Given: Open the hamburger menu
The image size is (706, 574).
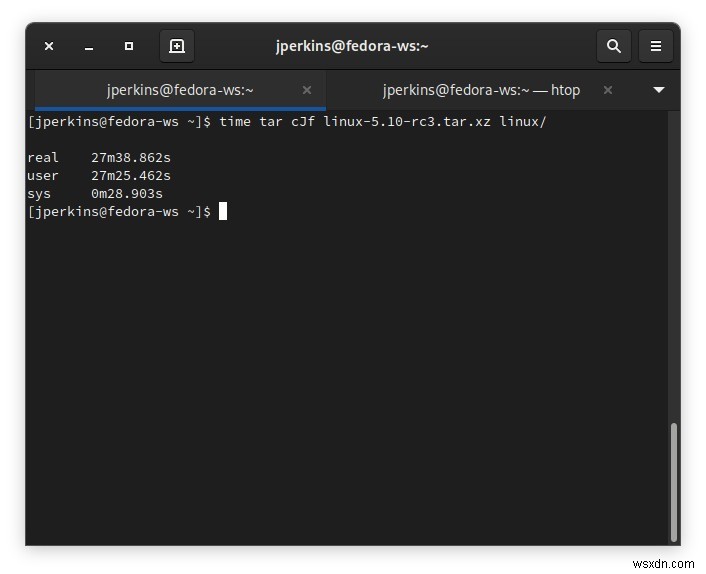Looking at the screenshot, I should pos(656,46).
